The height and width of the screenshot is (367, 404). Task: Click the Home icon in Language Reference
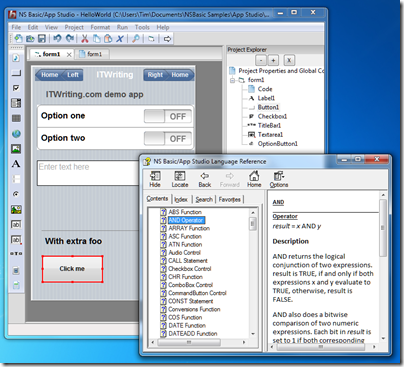tap(254, 179)
